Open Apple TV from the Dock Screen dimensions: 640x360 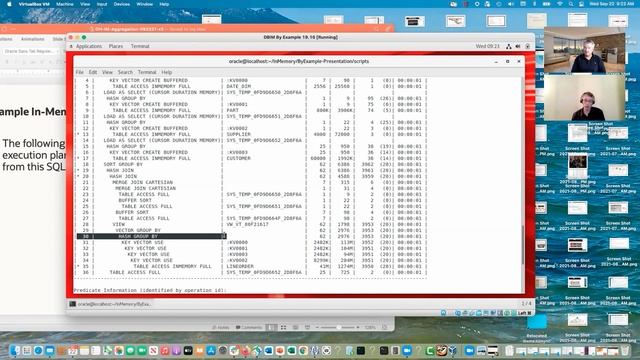point(188,350)
